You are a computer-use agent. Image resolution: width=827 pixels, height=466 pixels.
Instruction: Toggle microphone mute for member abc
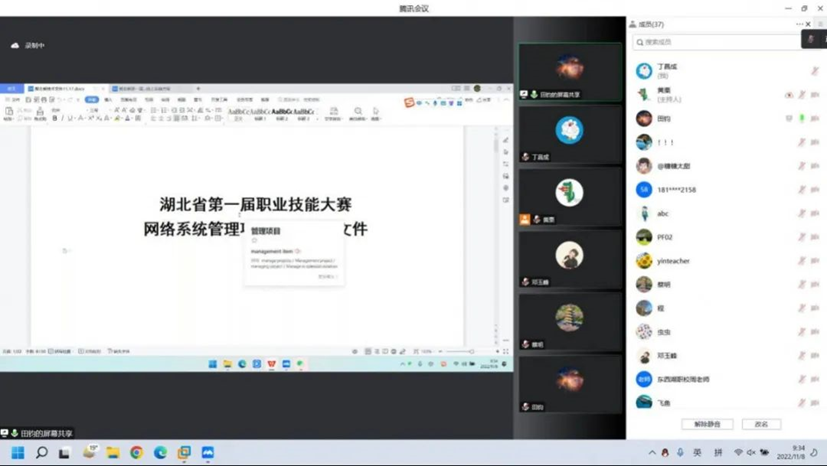pos(802,214)
